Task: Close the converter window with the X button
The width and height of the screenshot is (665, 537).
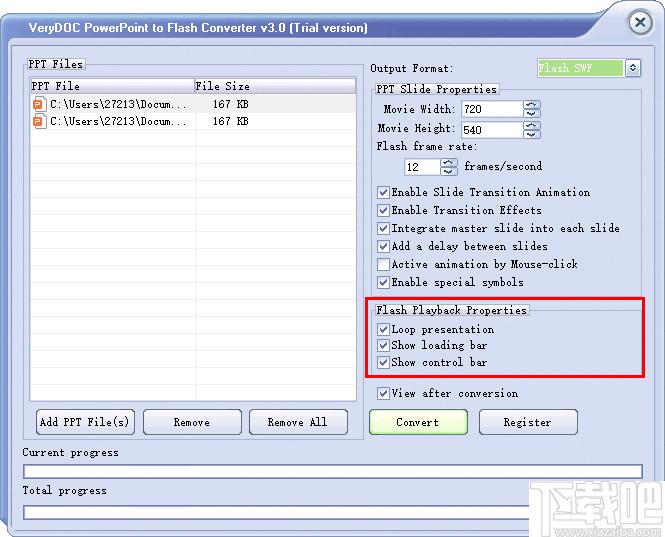Action: click(x=640, y=22)
